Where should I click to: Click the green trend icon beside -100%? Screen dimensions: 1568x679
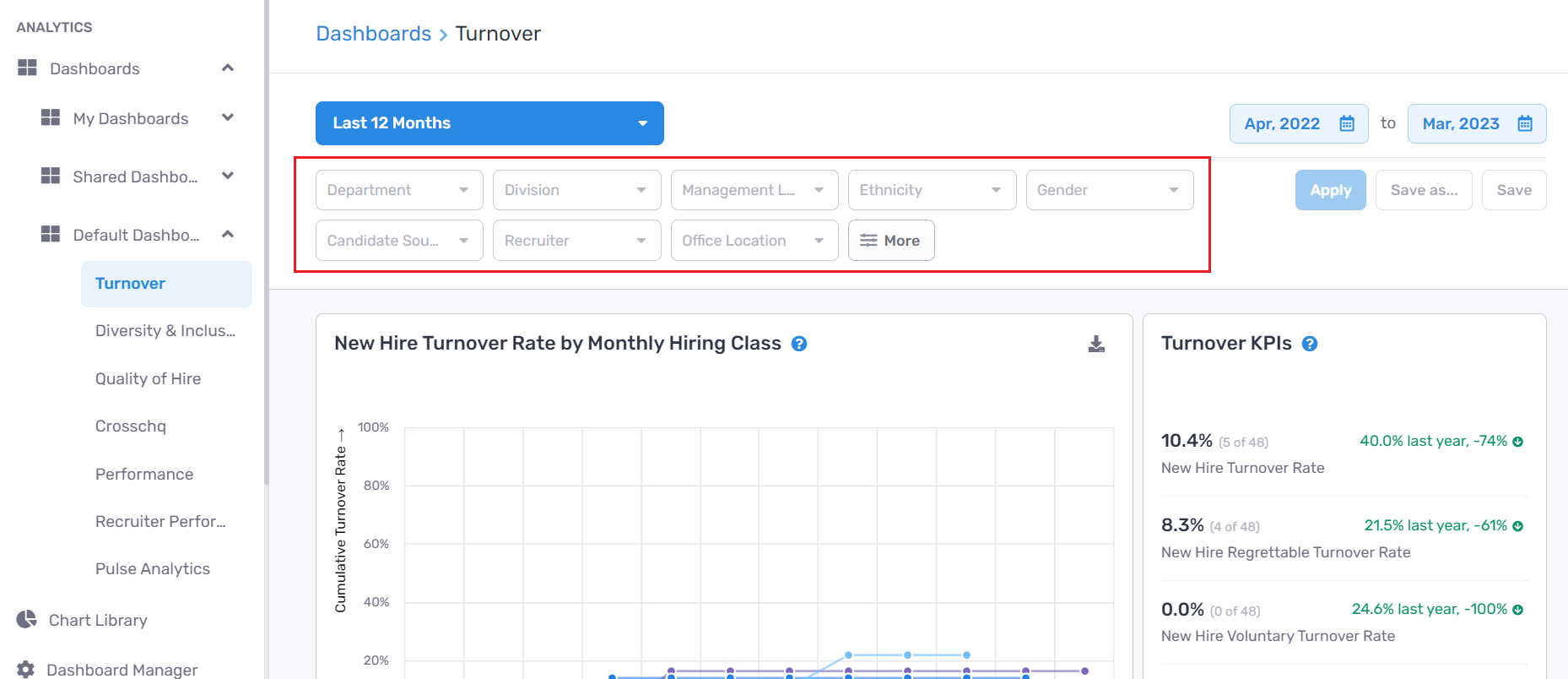click(1517, 610)
